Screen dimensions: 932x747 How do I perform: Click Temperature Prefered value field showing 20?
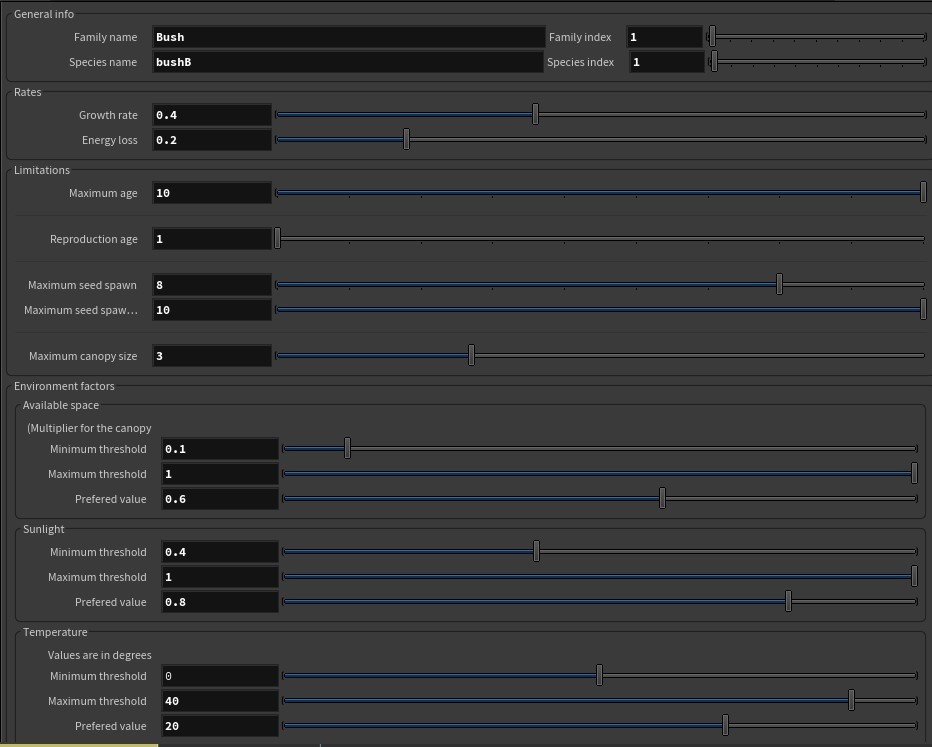point(220,726)
